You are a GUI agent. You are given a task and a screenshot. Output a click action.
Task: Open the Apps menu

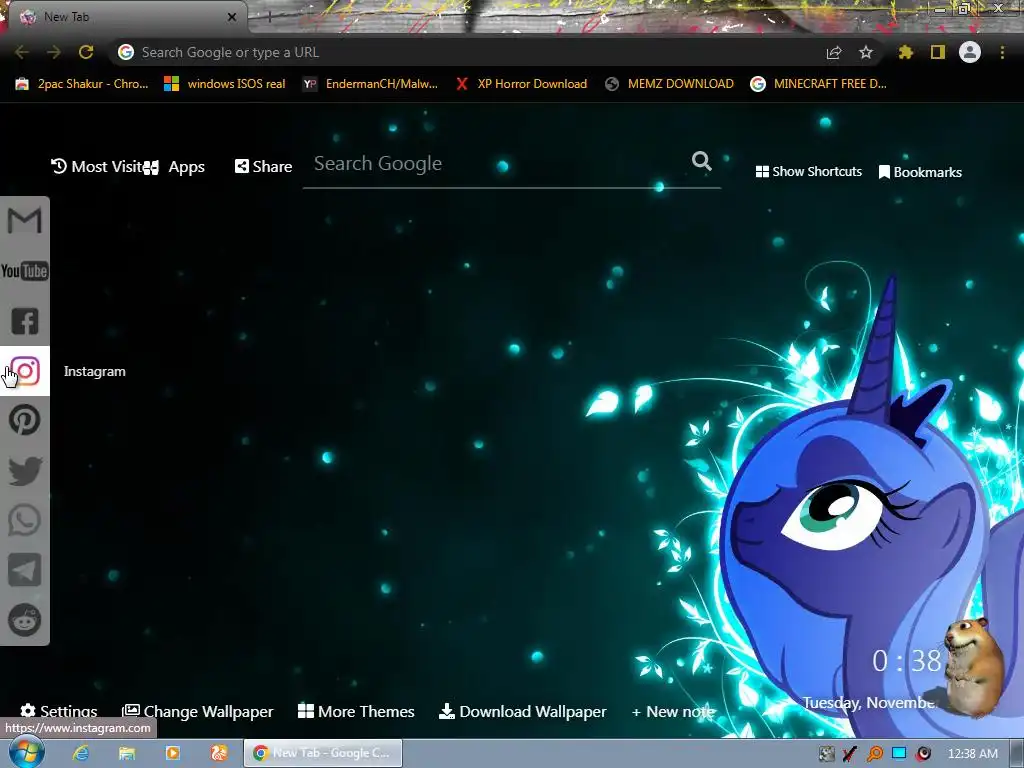click(175, 167)
